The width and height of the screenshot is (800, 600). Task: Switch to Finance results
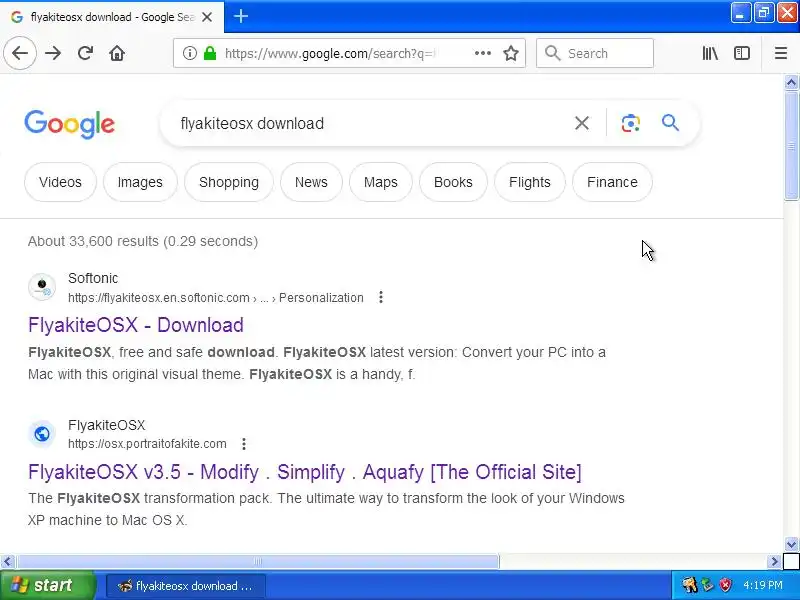[x=612, y=182]
